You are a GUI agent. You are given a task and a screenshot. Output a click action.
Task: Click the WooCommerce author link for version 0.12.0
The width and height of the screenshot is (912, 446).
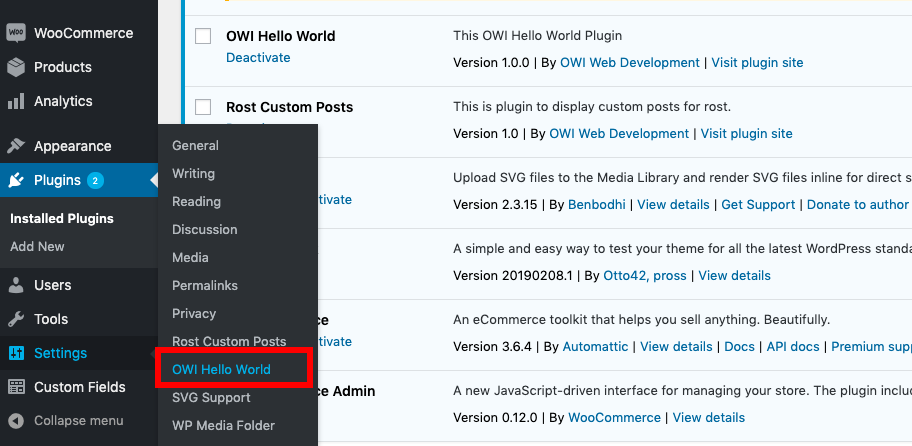[614, 418]
